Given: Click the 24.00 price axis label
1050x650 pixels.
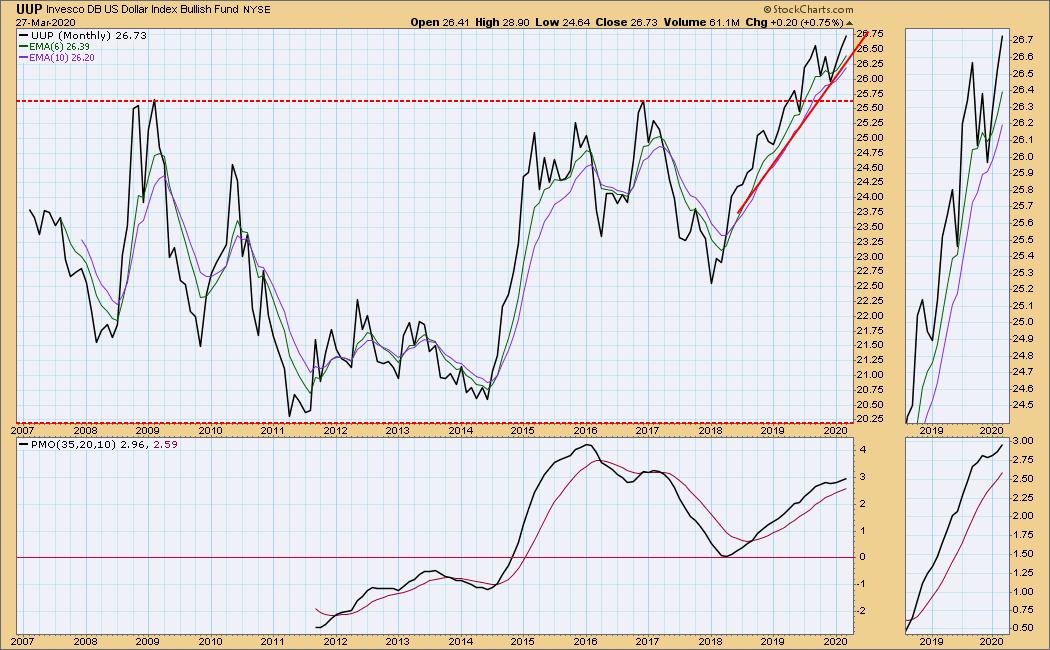Looking at the screenshot, I should [x=869, y=197].
